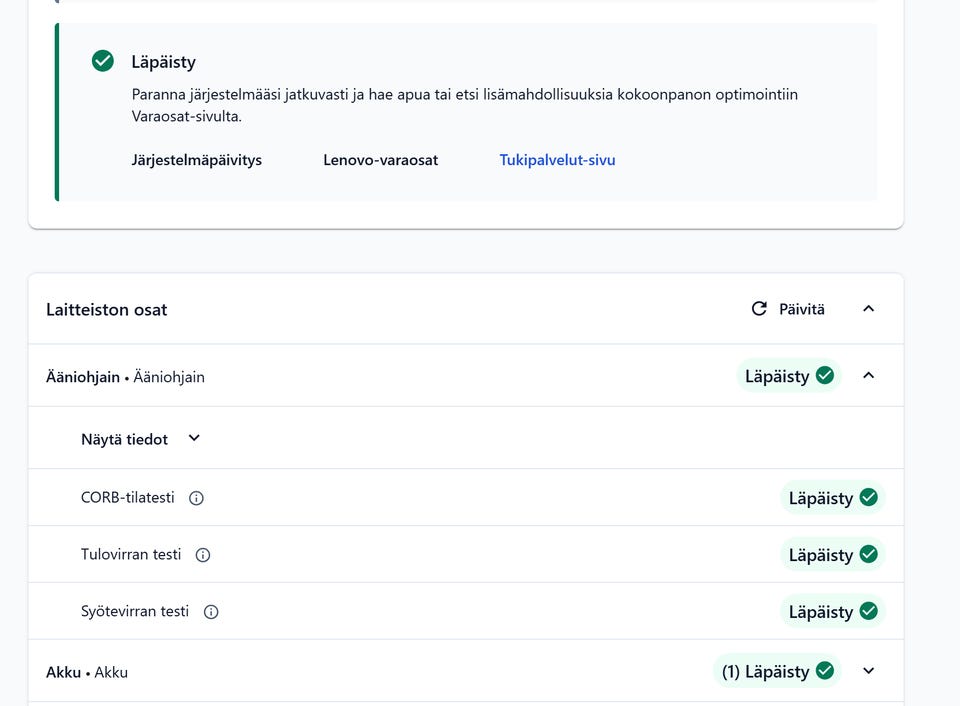
Task: Click the Äänioh­jain row's green pass checkmark
Action: (825, 376)
